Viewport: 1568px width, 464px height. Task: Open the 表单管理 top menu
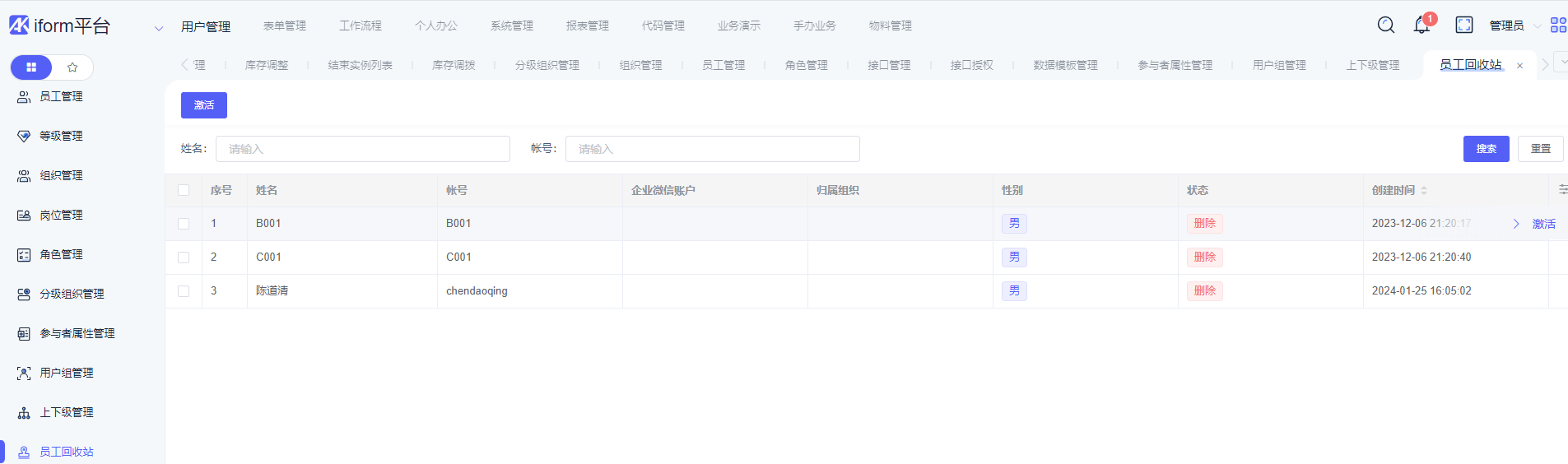click(284, 26)
